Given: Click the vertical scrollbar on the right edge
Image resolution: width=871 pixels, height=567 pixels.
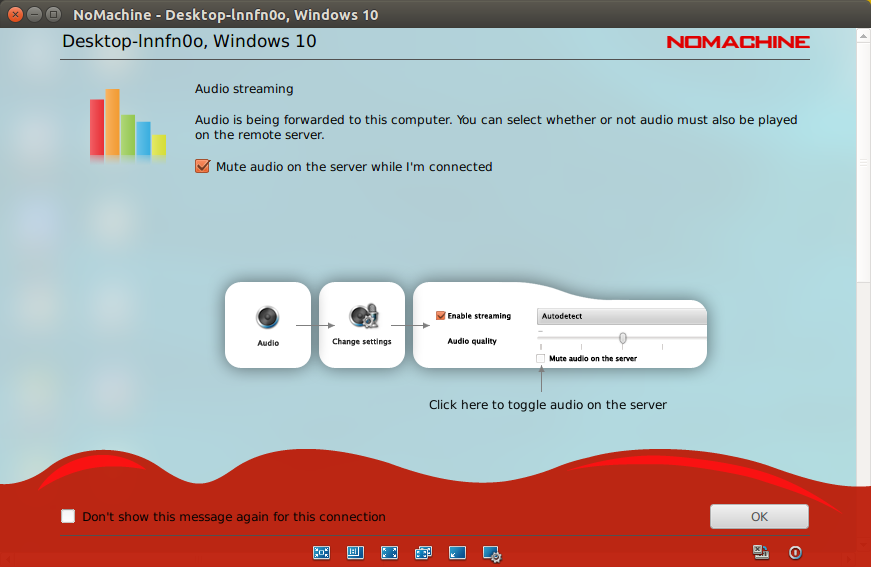Looking at the screenshot, I should pyautogui.click(x=863, y=161).
